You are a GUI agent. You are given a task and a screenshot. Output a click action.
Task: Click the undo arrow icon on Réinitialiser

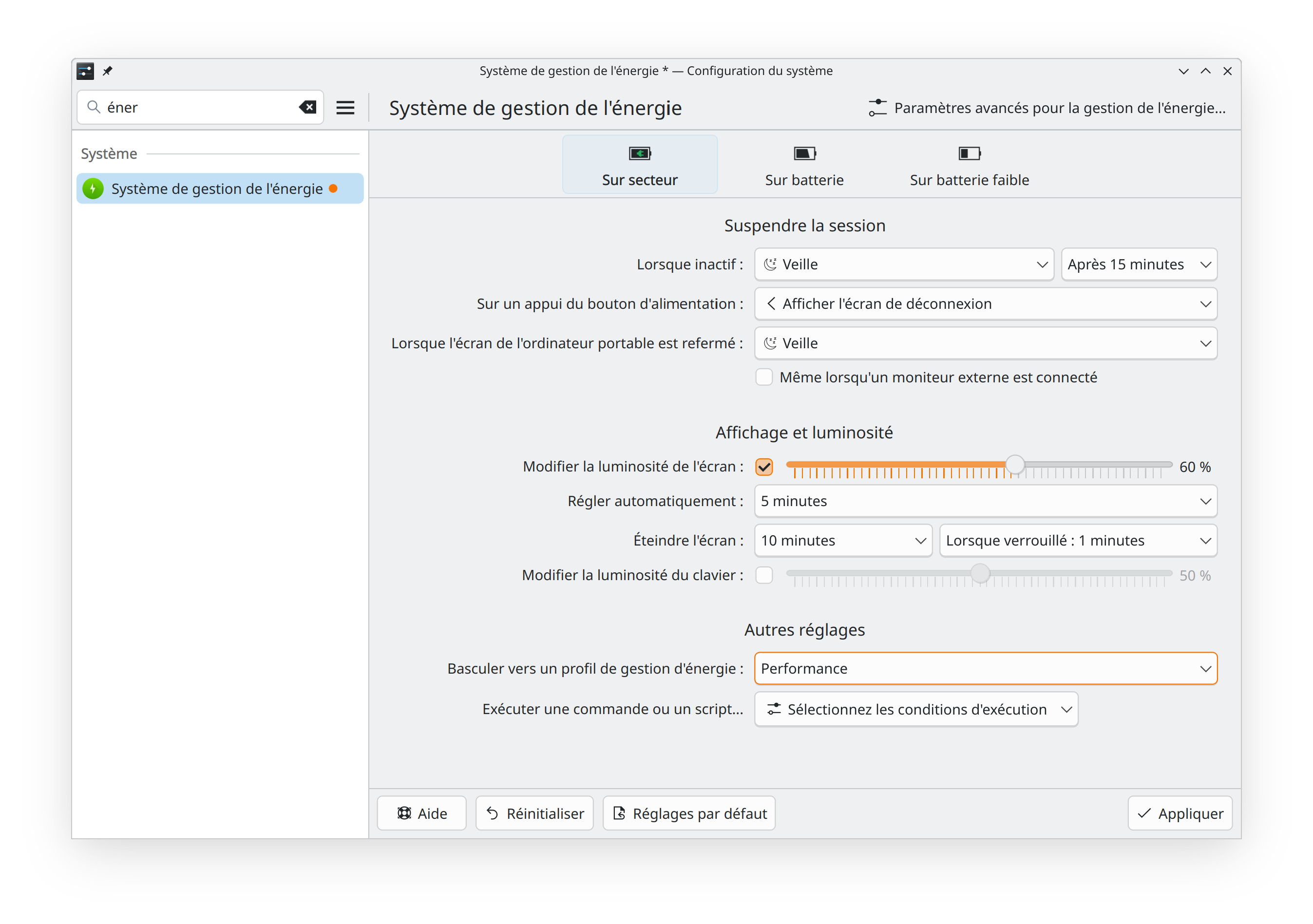(x=493, y=813)
